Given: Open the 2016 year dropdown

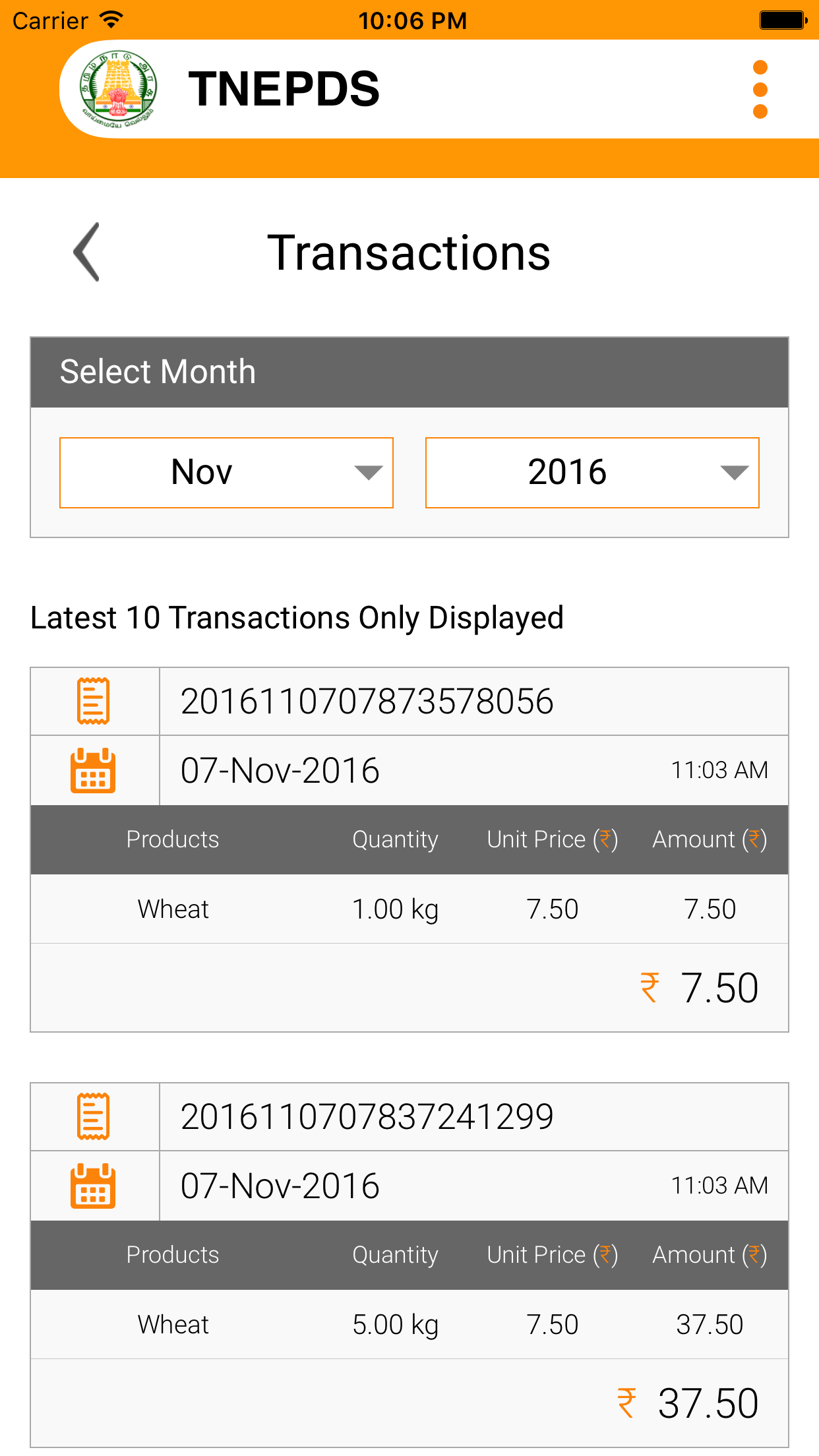Looking at the screenshot, I should [592, 473].
